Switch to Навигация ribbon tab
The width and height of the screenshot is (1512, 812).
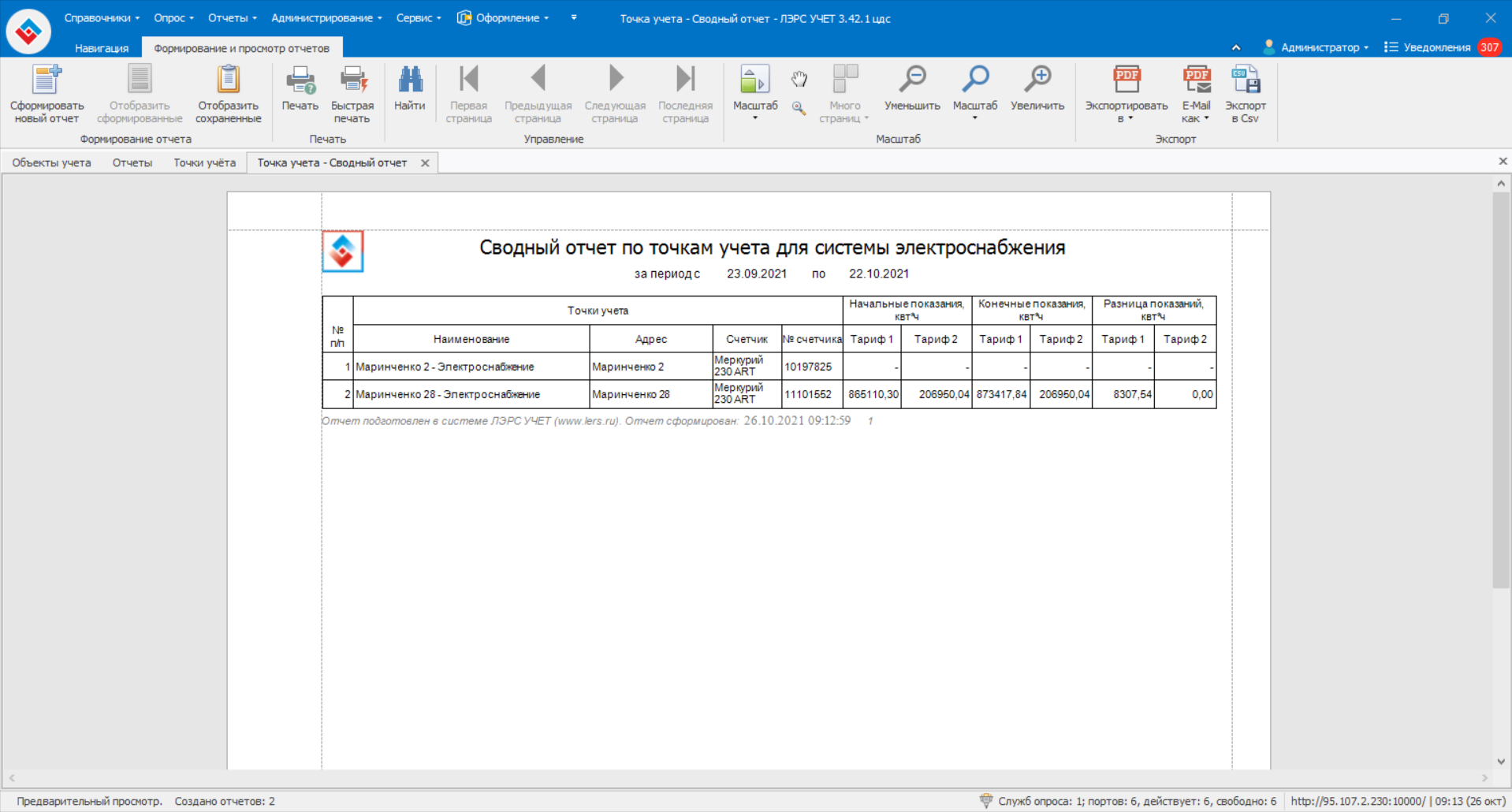coord(102,48)
